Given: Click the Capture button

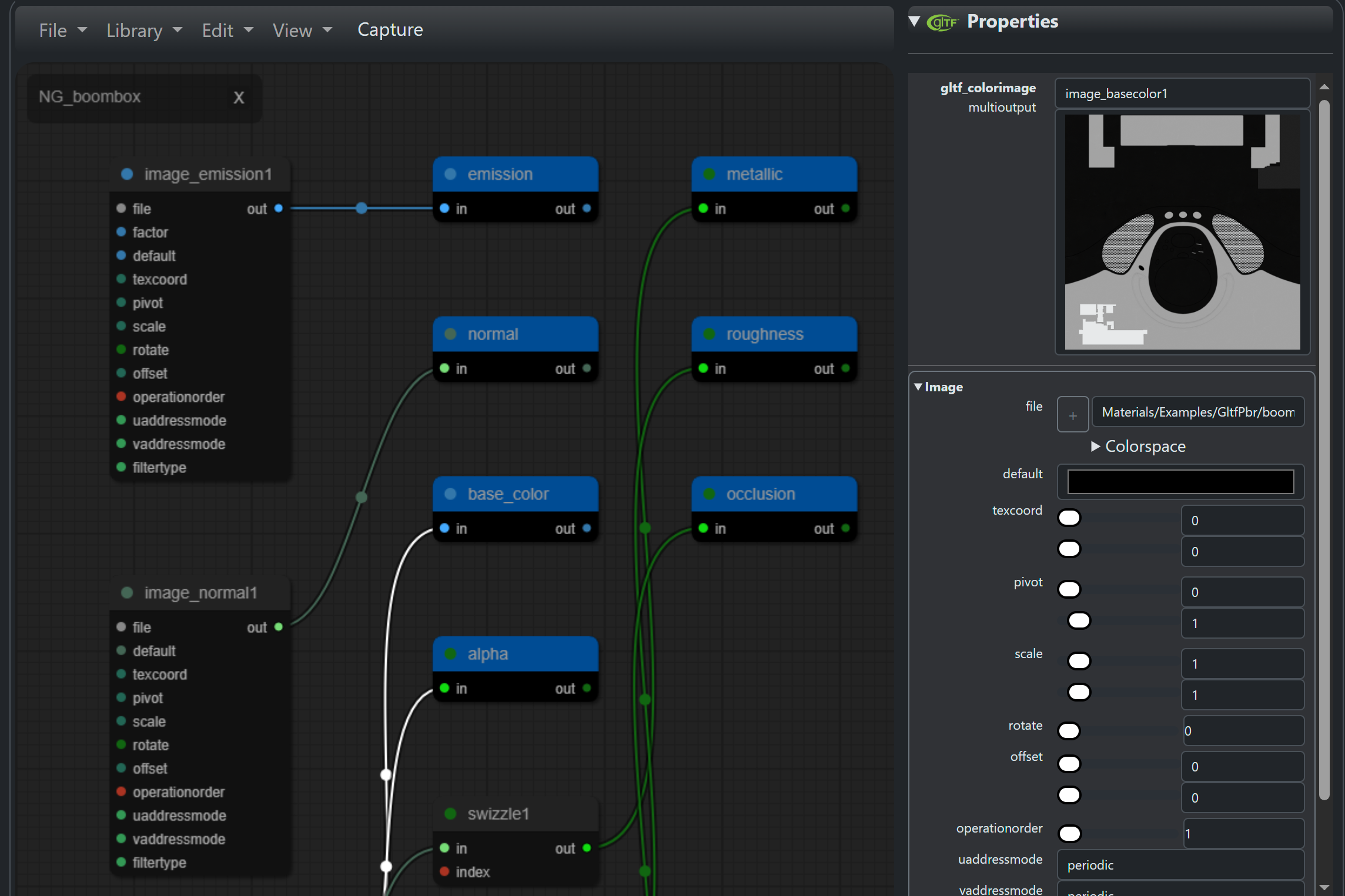Looking at the screenshot, I should pos(391,29).
